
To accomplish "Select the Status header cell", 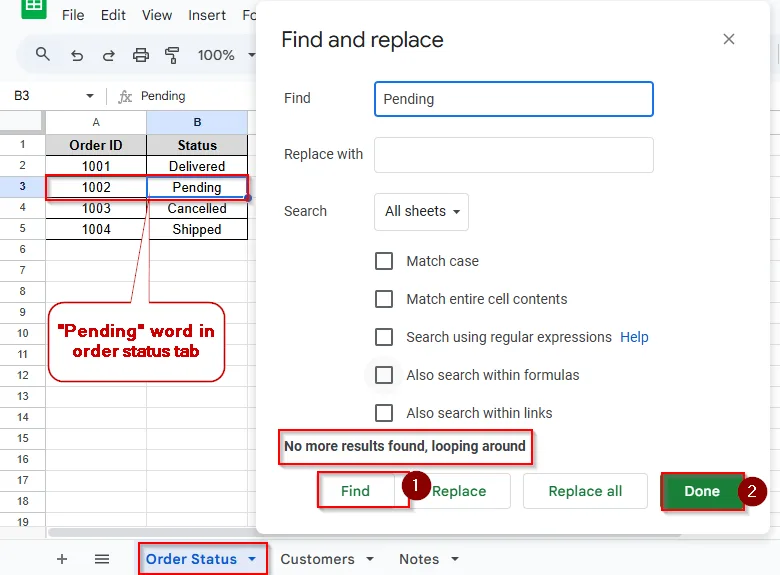I will click(197, 145).
